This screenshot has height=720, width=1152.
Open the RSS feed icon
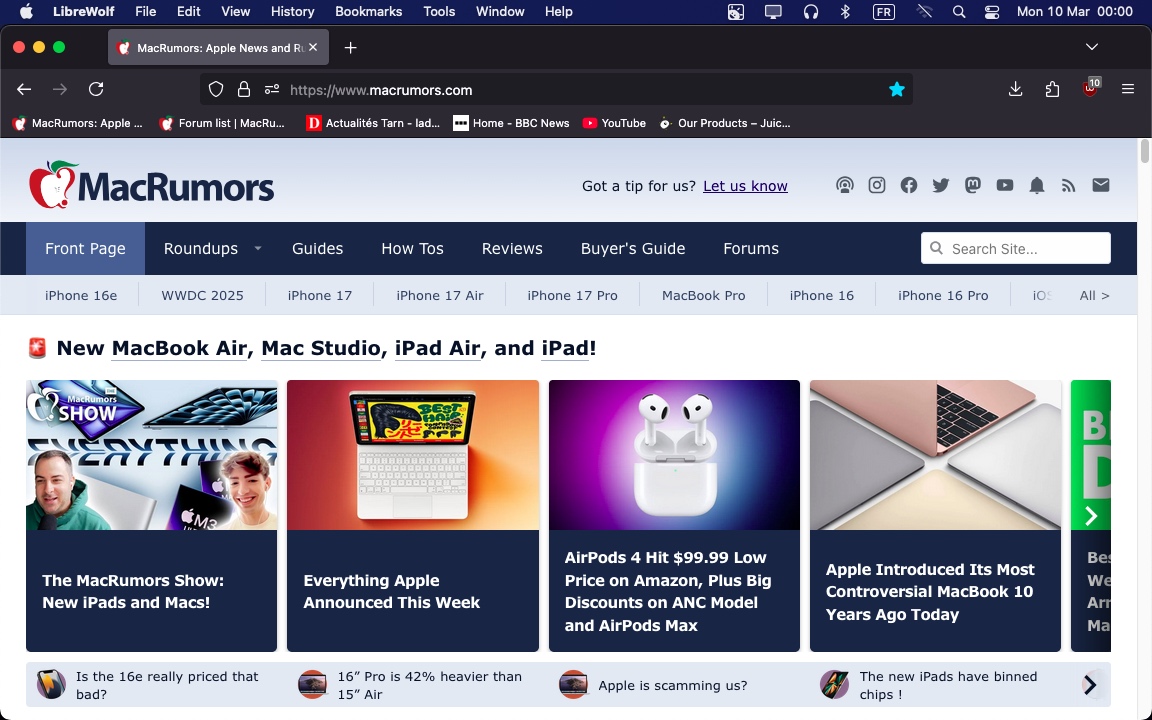pos(1068,185)
